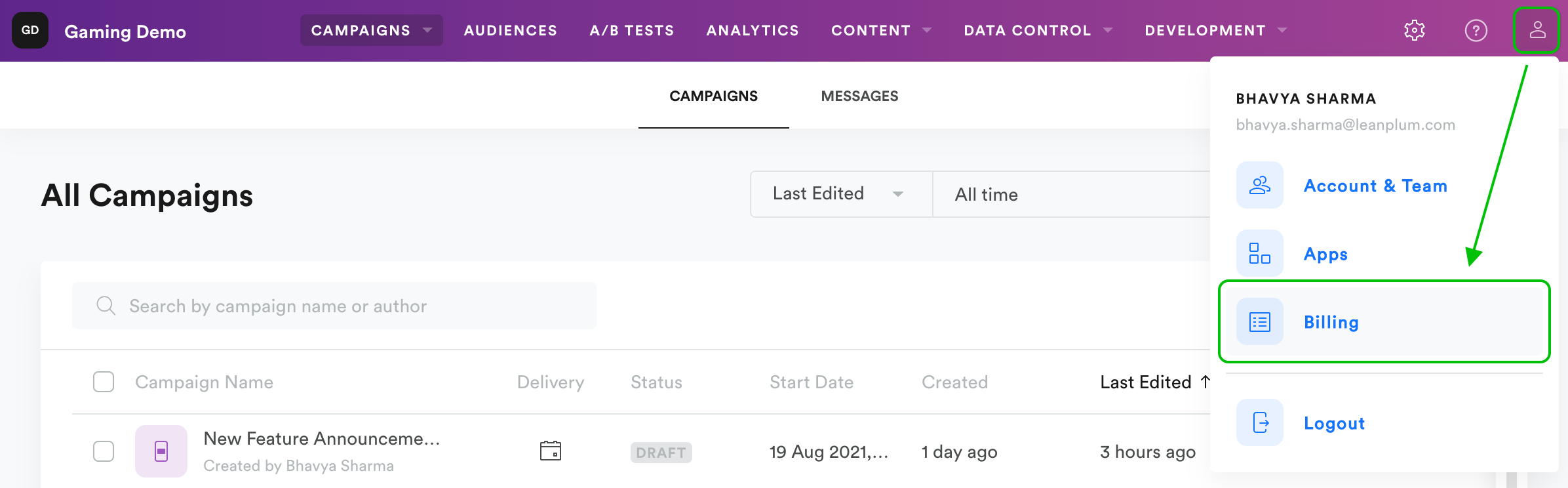Click the campaign search input field
Viewport: 1568px width, 488px height.
point(334,306)
